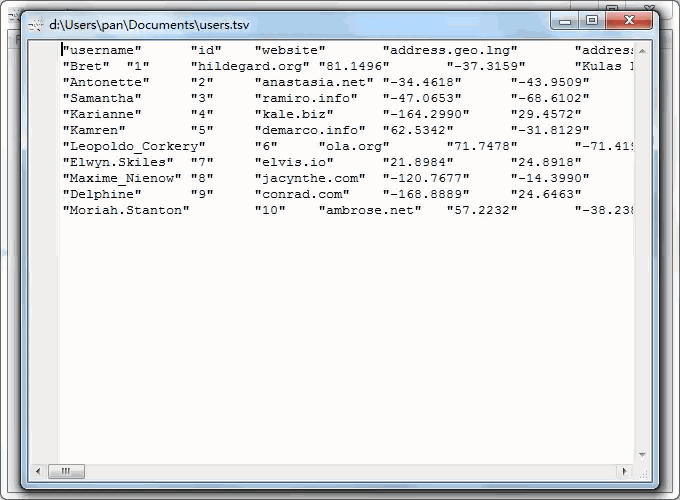Click the "address.geo.lng" header text
The width and height of the screenshot is (680, 500).
450,49
